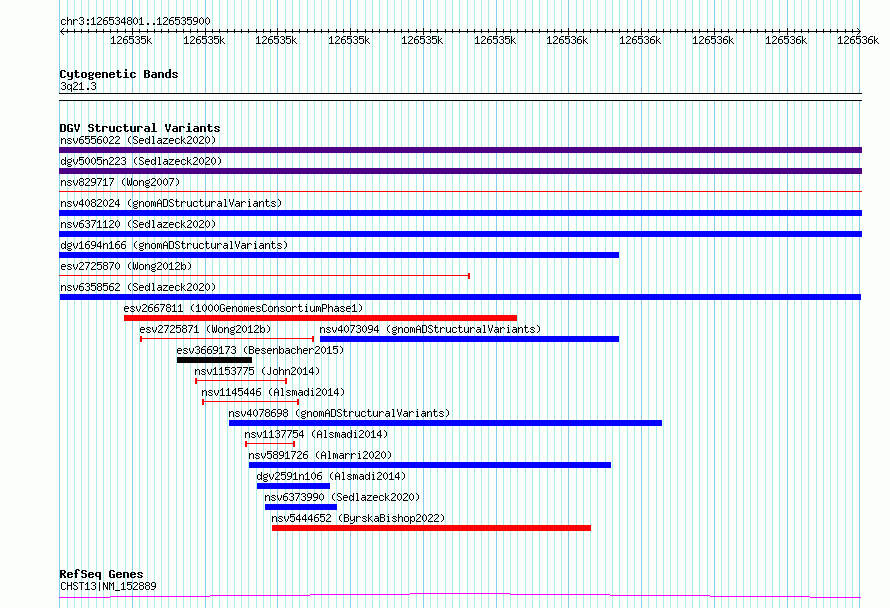Image resolution: width=890 pixels, height=608 pixels.
Task: Click esv2667811 (1000GenomesConsortiumPhase1) label
Action: [x=244, y=308]
